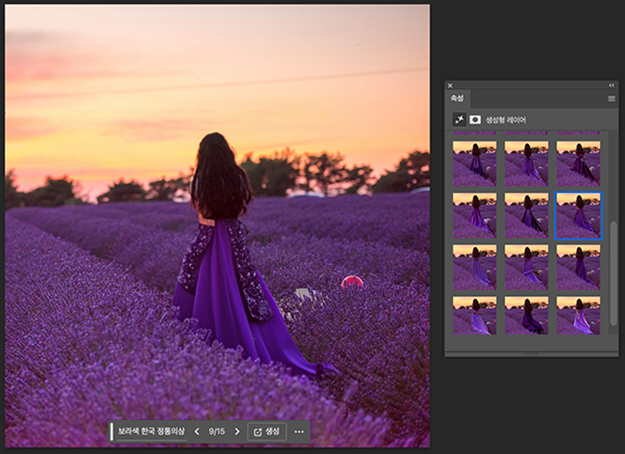
Task: Click the generative layer sparkle icon
Action: click(x=459, y=119)
